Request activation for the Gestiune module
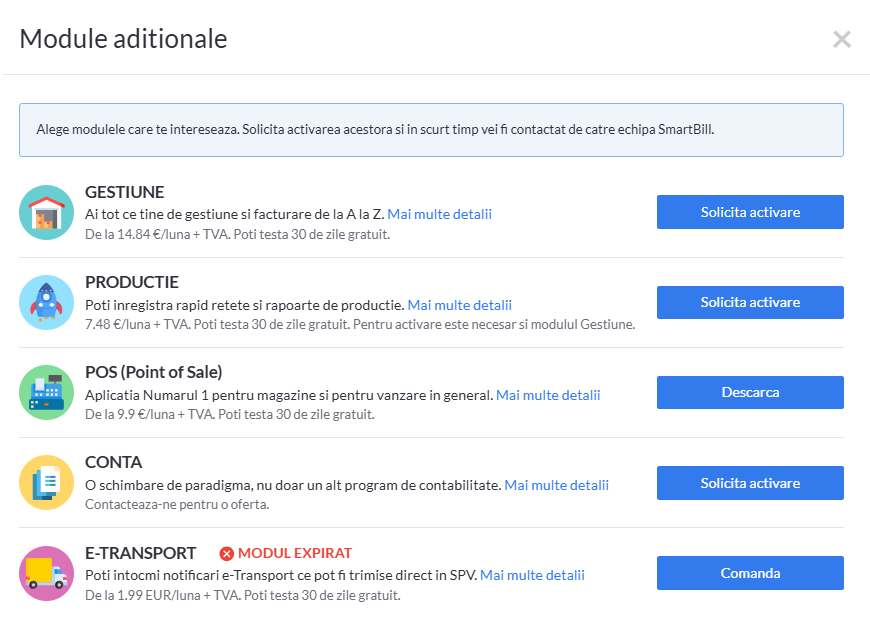Screen dimensions: 870x636 tap(750, 212)
